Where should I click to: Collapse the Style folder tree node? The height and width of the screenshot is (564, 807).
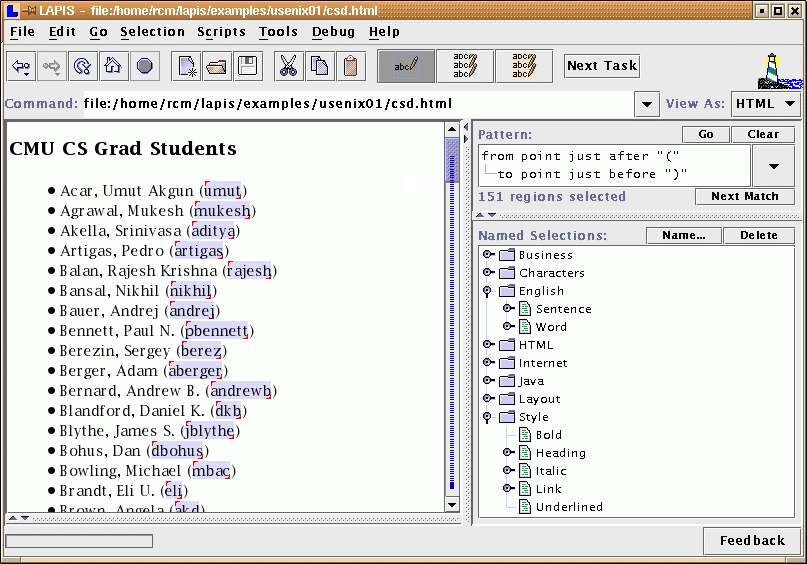pyautogui.click(x=489, y=417)
